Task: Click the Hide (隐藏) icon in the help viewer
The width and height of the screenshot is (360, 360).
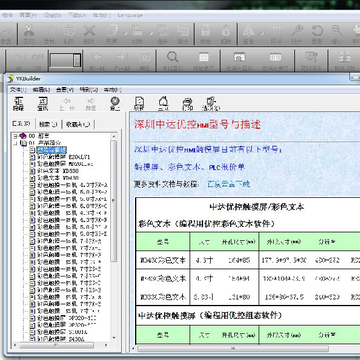Action: coord(18,101)
